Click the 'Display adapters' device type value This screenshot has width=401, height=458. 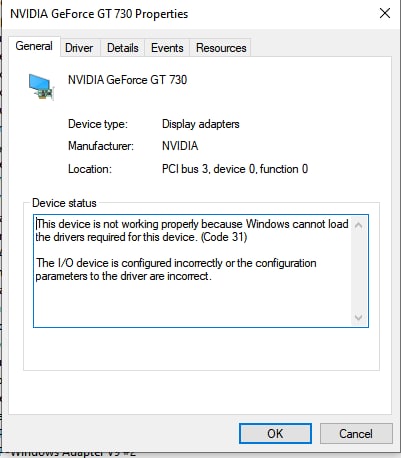click(201, 124)
